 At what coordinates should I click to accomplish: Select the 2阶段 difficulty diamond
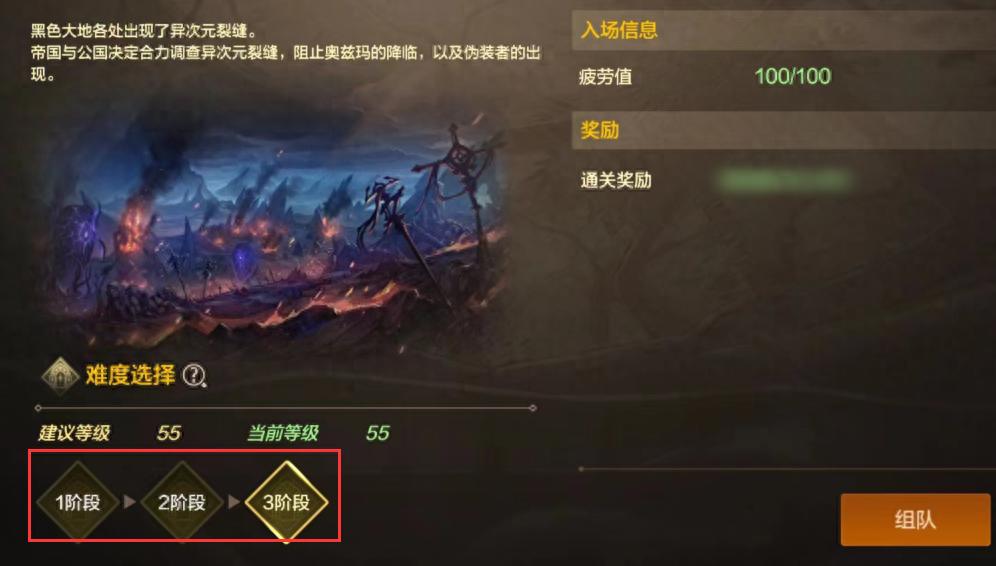pyautogui.click(x=182, y=502)
